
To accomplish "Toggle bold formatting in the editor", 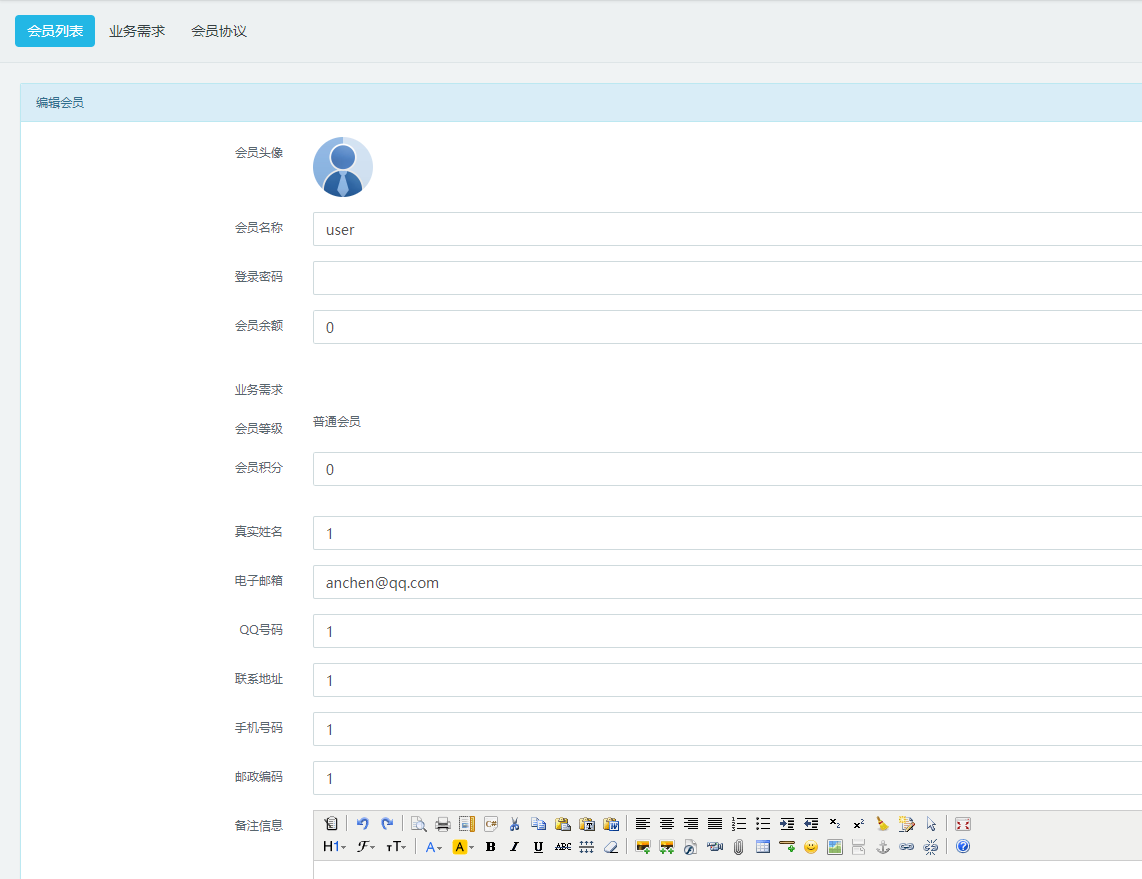I will (x=490, y=847).
